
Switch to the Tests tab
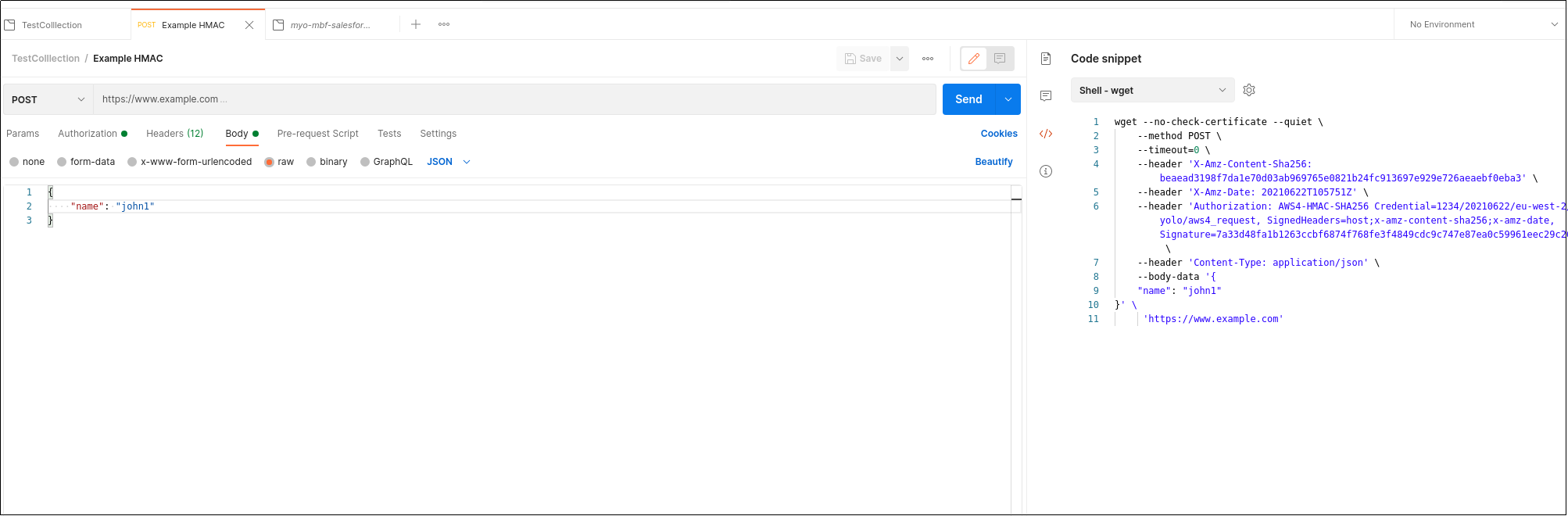pyautogui.click(x=389, y=134)
